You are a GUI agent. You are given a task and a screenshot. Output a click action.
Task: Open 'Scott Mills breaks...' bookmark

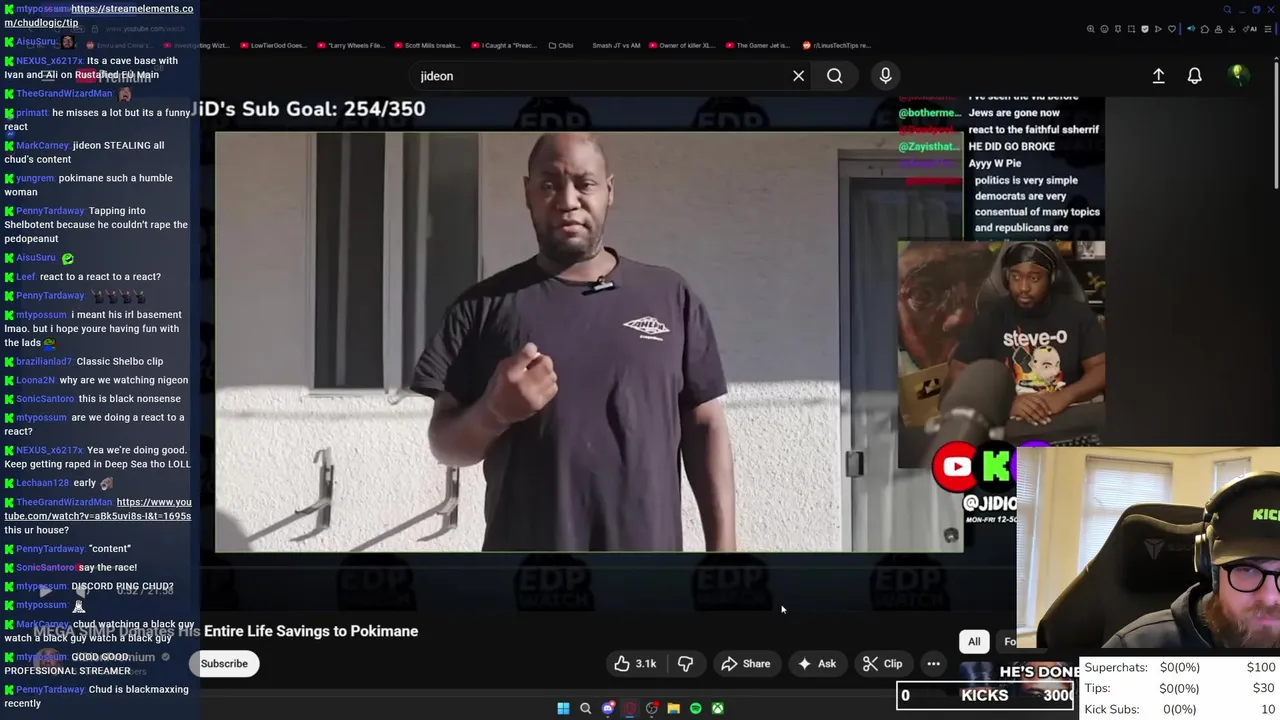pos(426,45)
